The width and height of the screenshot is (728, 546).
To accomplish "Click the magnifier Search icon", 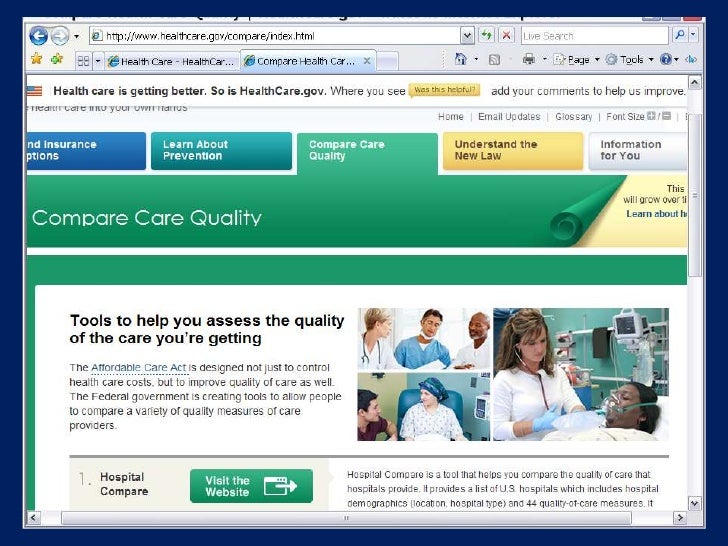I will point(680,35).
